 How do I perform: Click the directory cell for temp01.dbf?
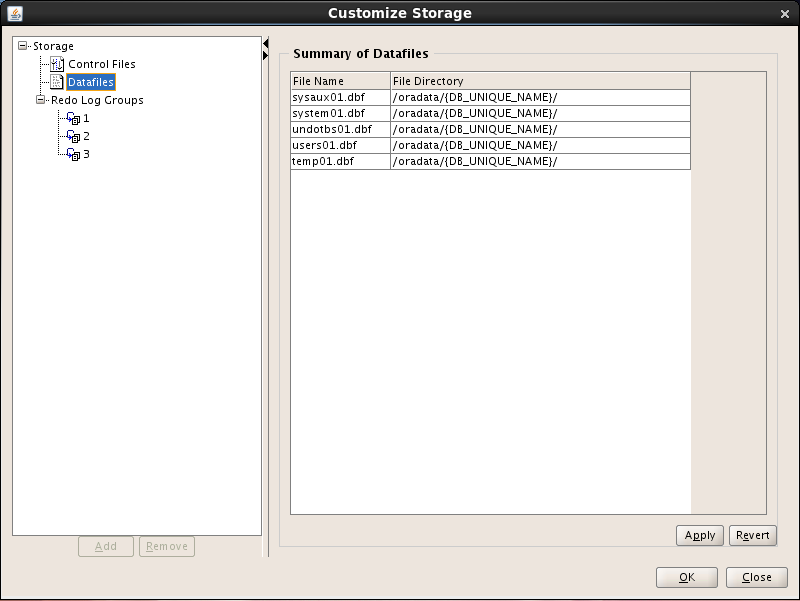point(540,161)
